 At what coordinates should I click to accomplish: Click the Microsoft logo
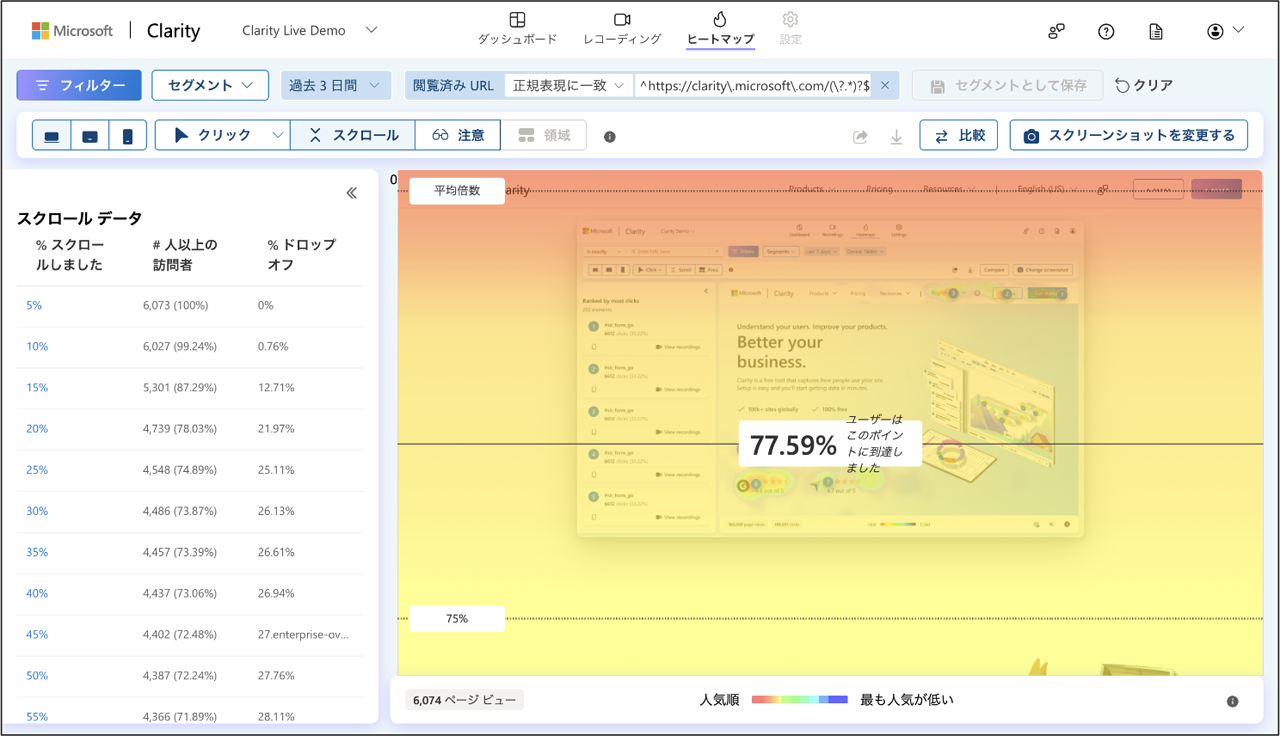coord(72,30)
